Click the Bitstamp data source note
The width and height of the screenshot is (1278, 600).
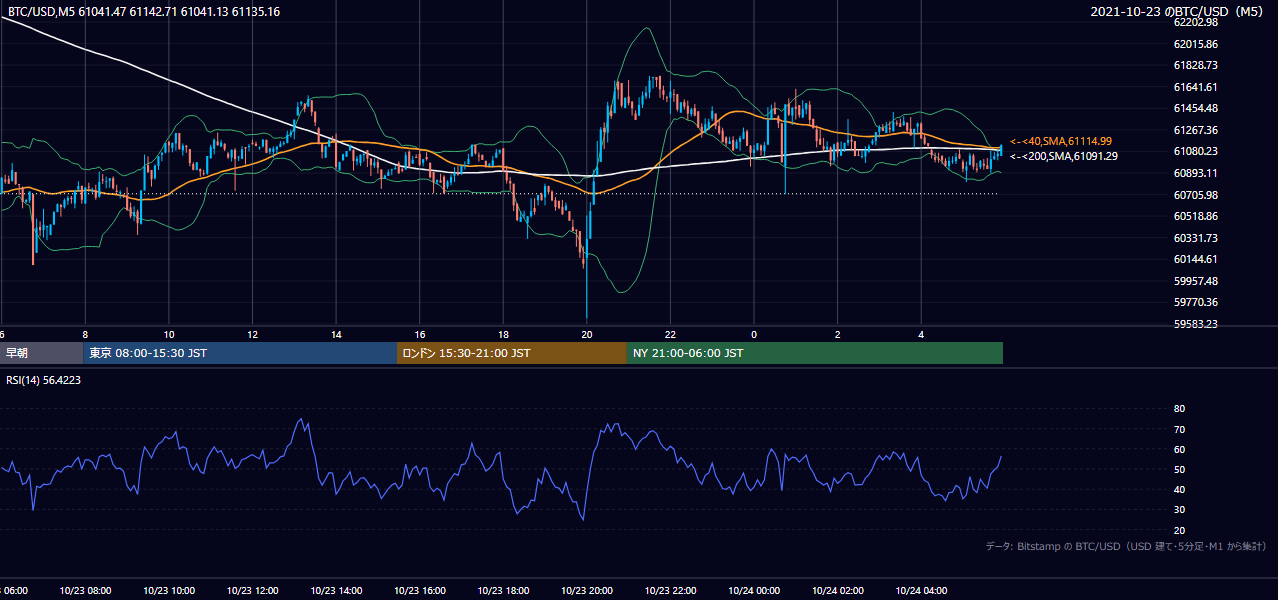[1126, 546]
